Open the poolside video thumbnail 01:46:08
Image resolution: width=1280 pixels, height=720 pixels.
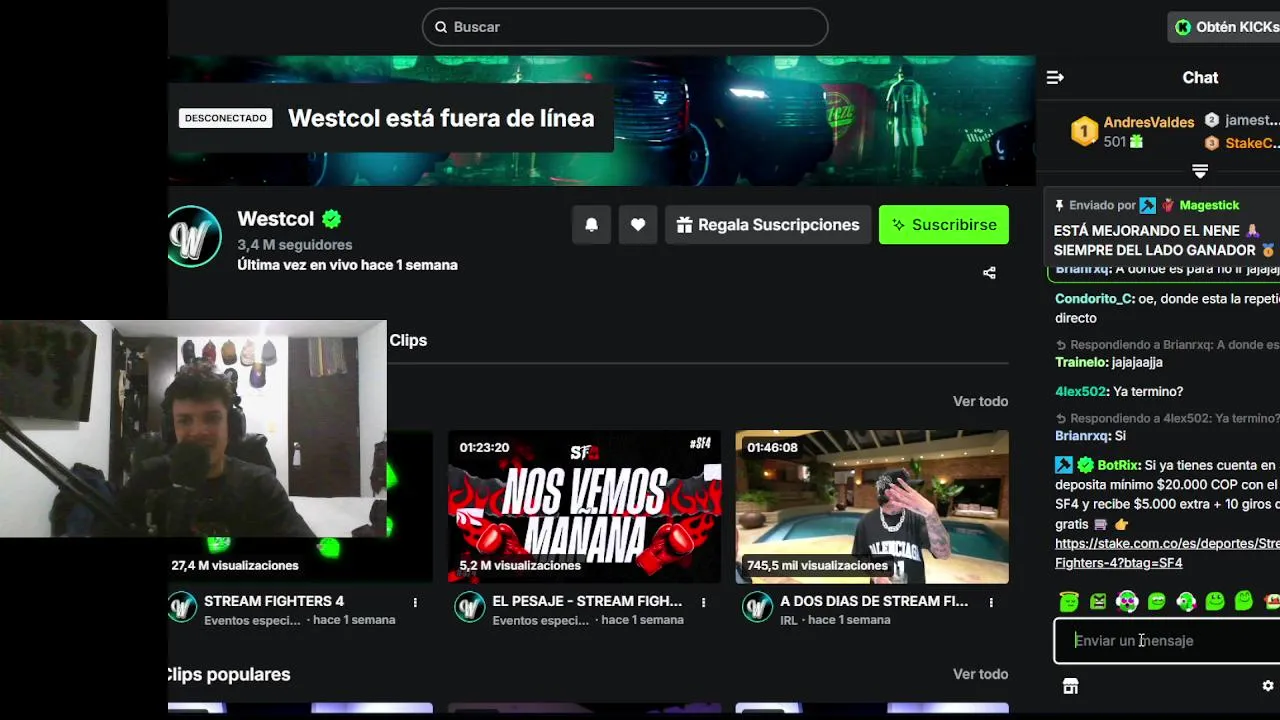click(872, 507)
